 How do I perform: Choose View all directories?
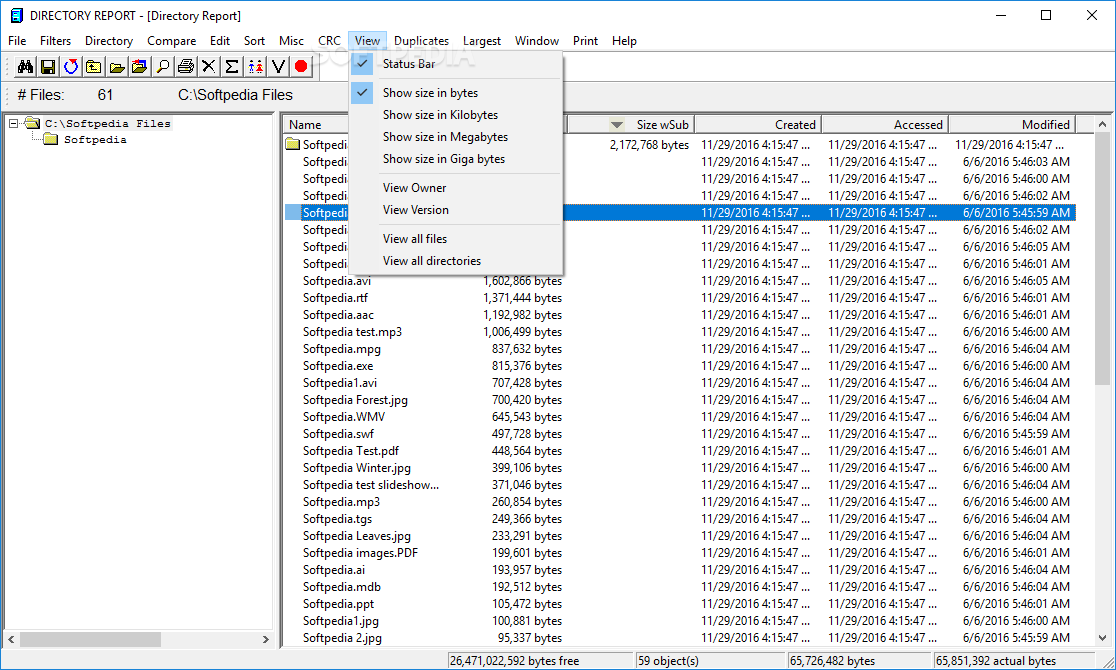[x=456, y=261]
